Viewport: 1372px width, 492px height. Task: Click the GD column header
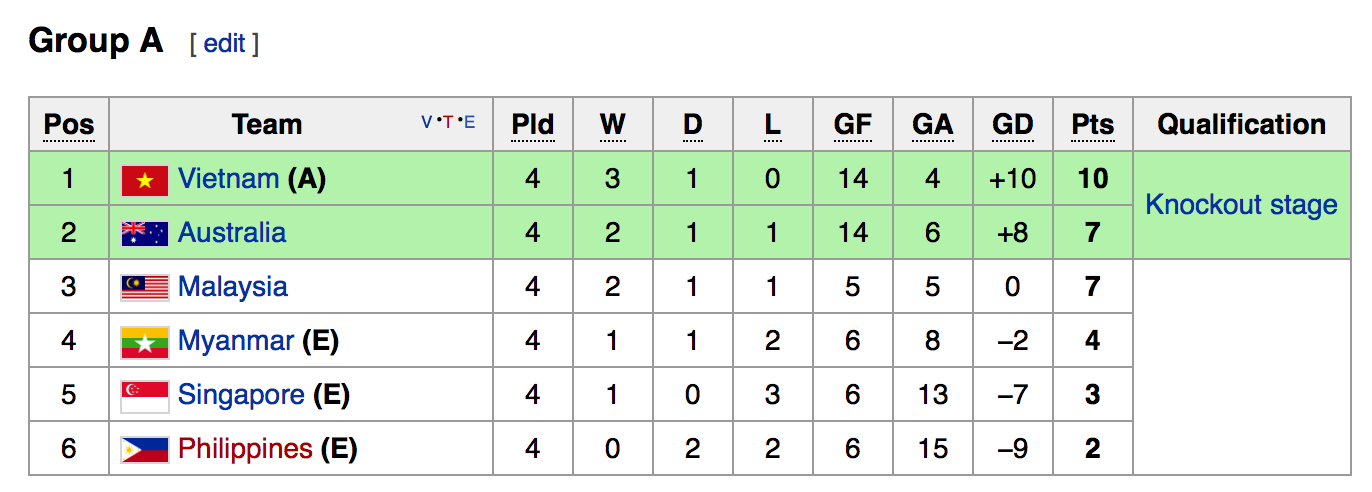click(1012, 125)
